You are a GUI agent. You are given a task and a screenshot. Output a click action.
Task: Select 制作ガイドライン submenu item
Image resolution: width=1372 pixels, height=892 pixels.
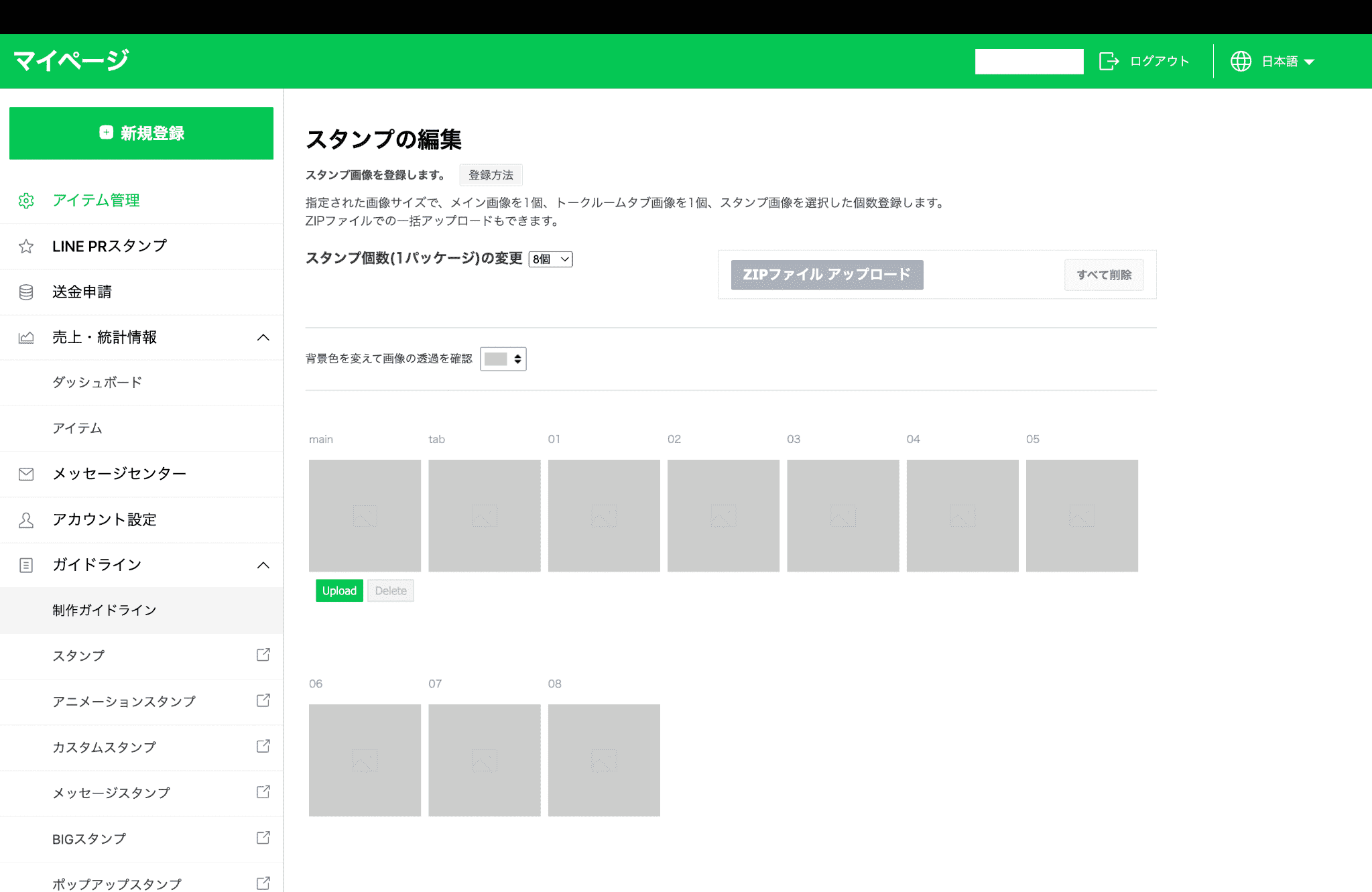(x=141, y=611)
